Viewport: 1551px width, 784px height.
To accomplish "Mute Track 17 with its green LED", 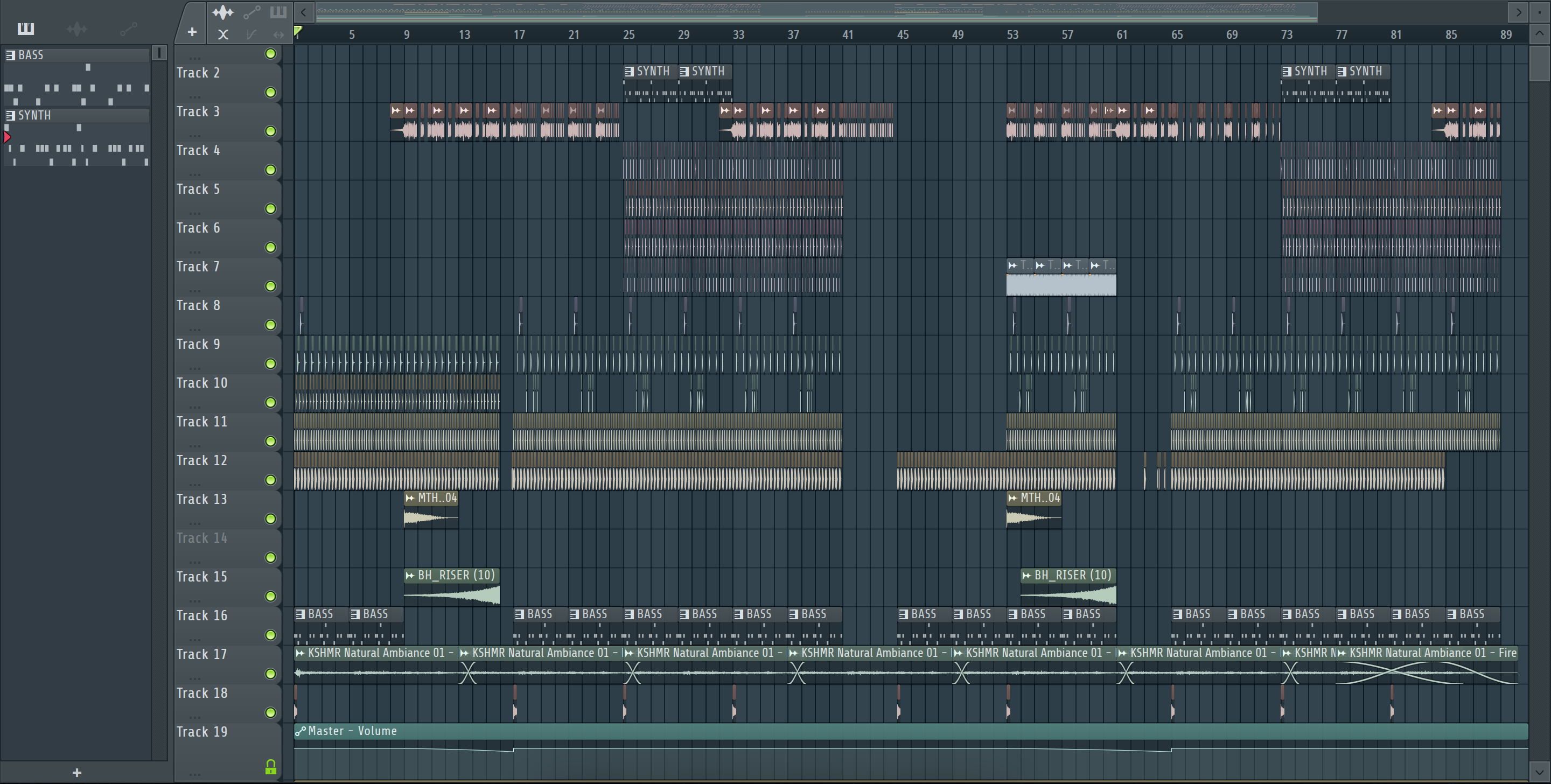I will [x=270, y=674].
